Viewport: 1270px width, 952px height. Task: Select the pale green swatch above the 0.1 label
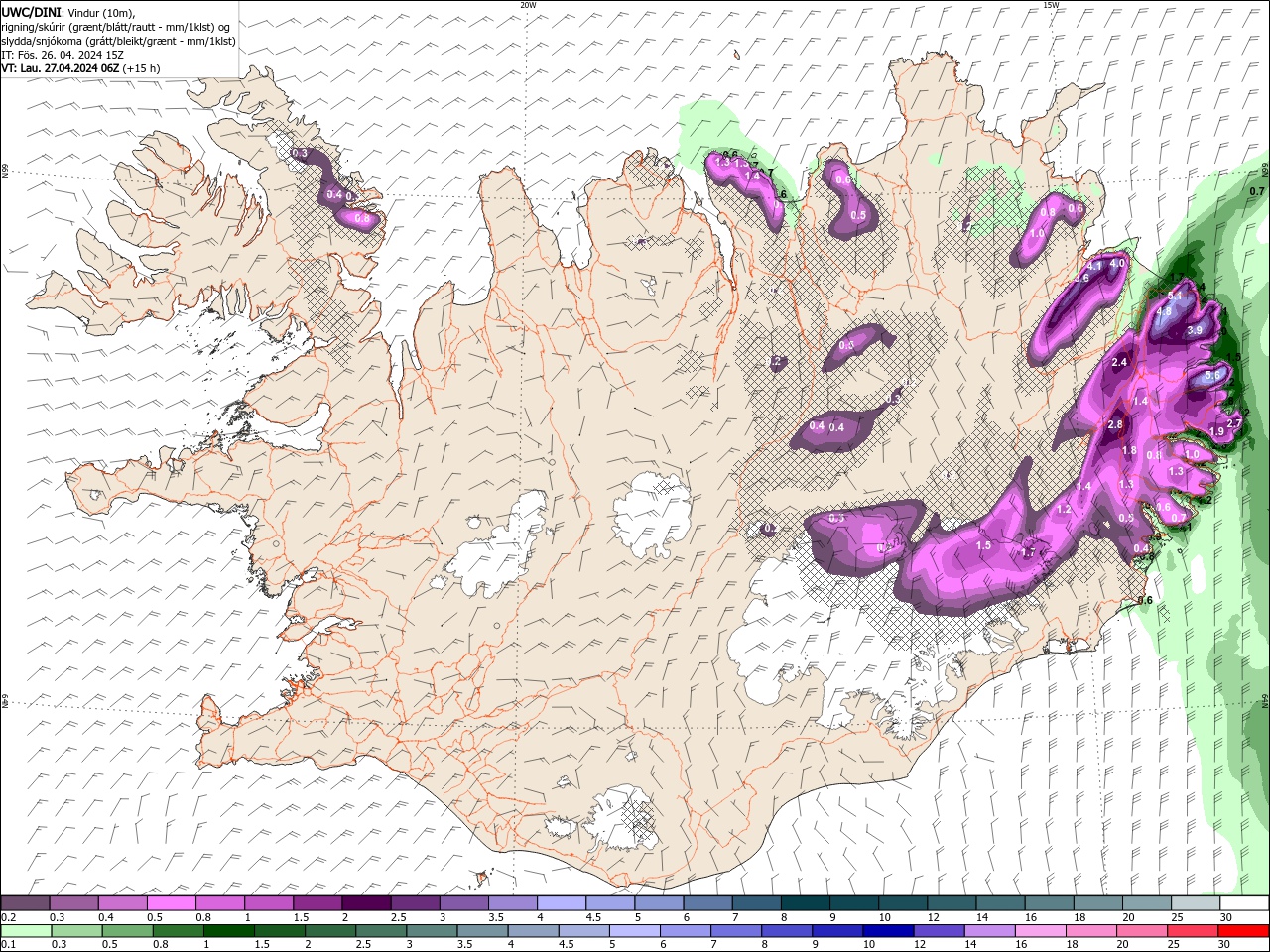point(26,931)
